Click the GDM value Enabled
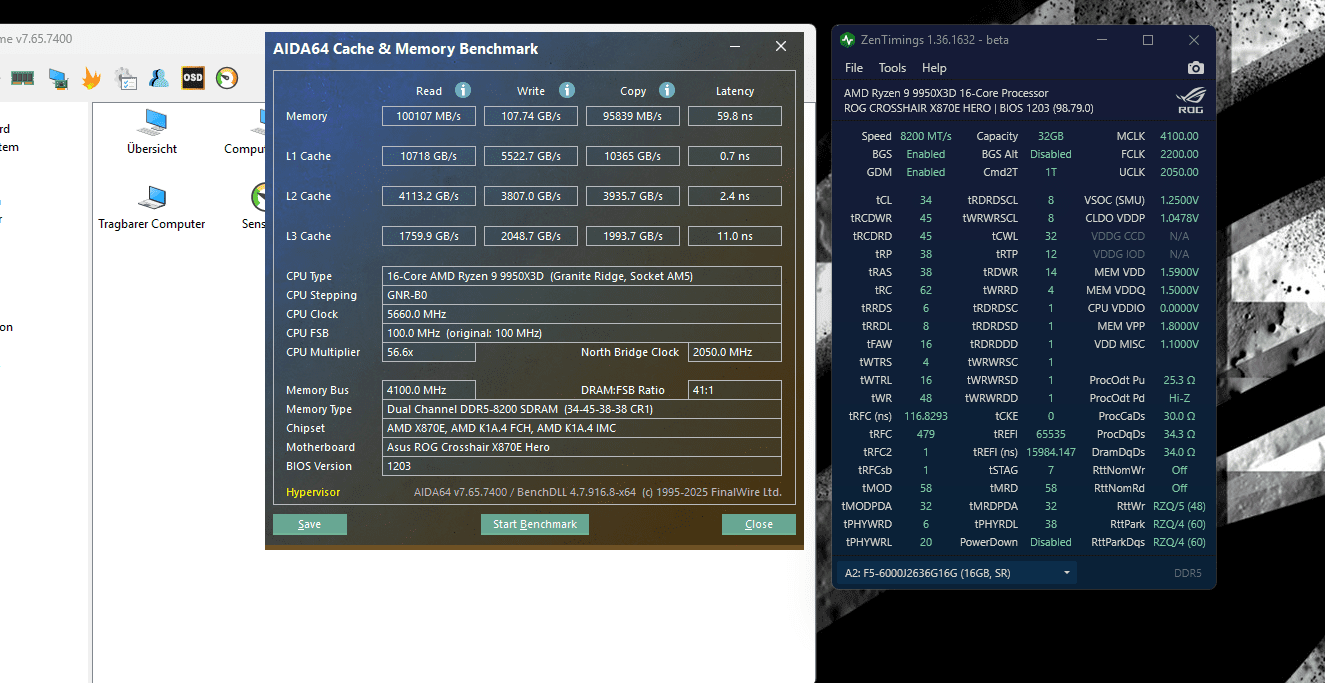Image resolution: width=1325 pixels, height=683 pixels. coord(926,172)
